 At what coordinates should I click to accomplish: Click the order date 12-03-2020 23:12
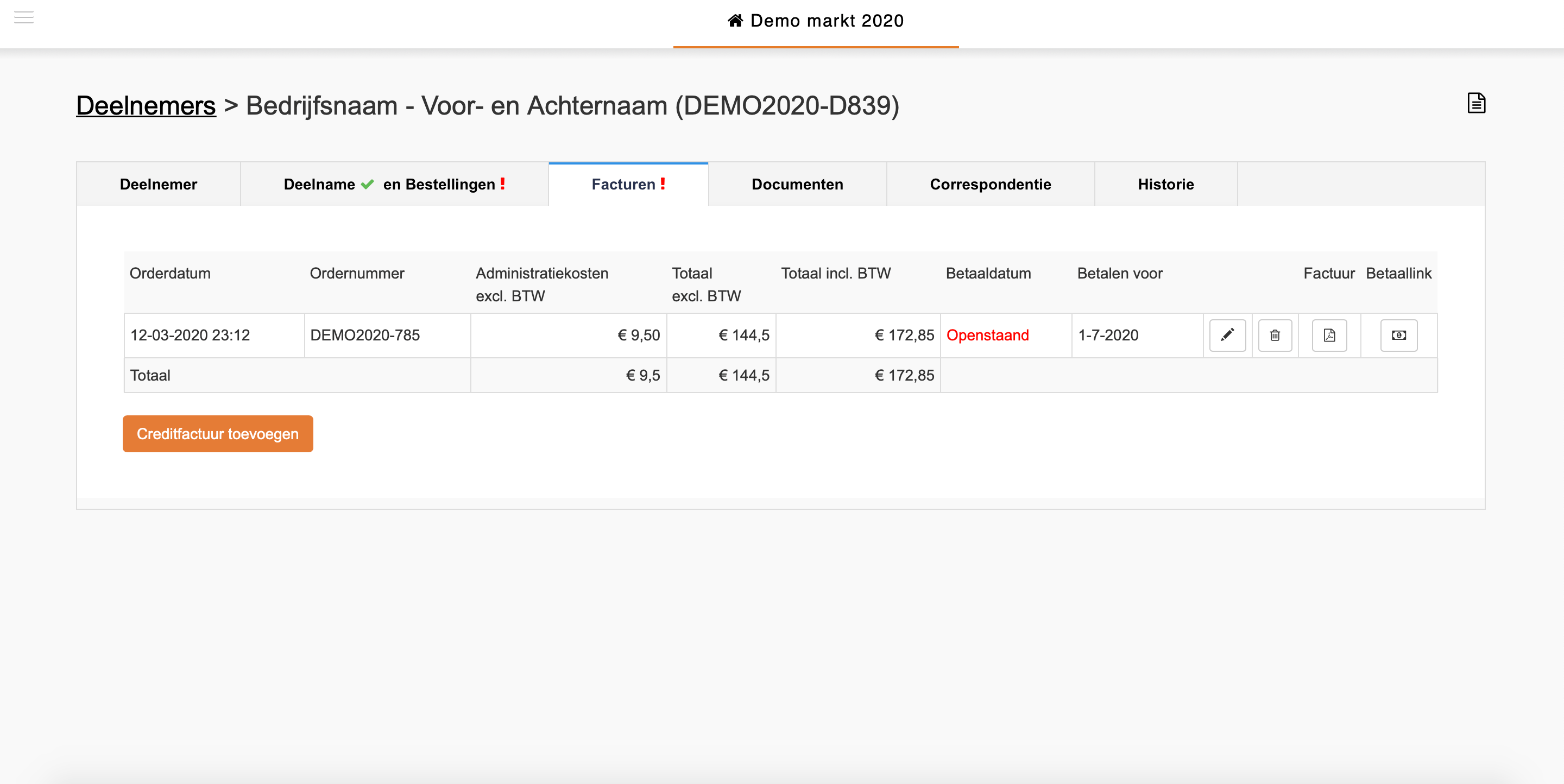coord(190,335)
